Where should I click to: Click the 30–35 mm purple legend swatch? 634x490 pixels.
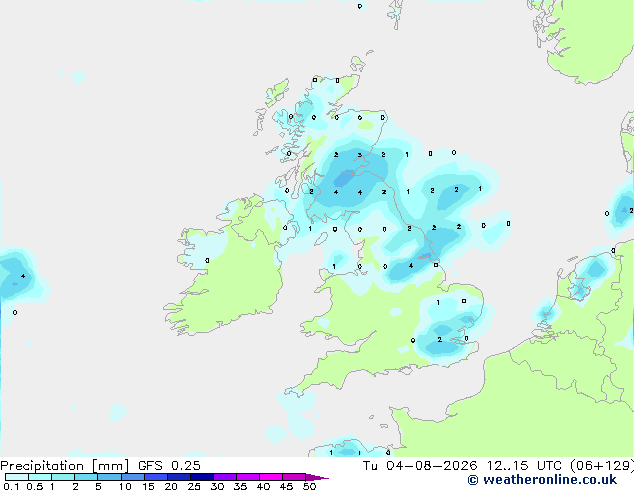click(225, 477)
